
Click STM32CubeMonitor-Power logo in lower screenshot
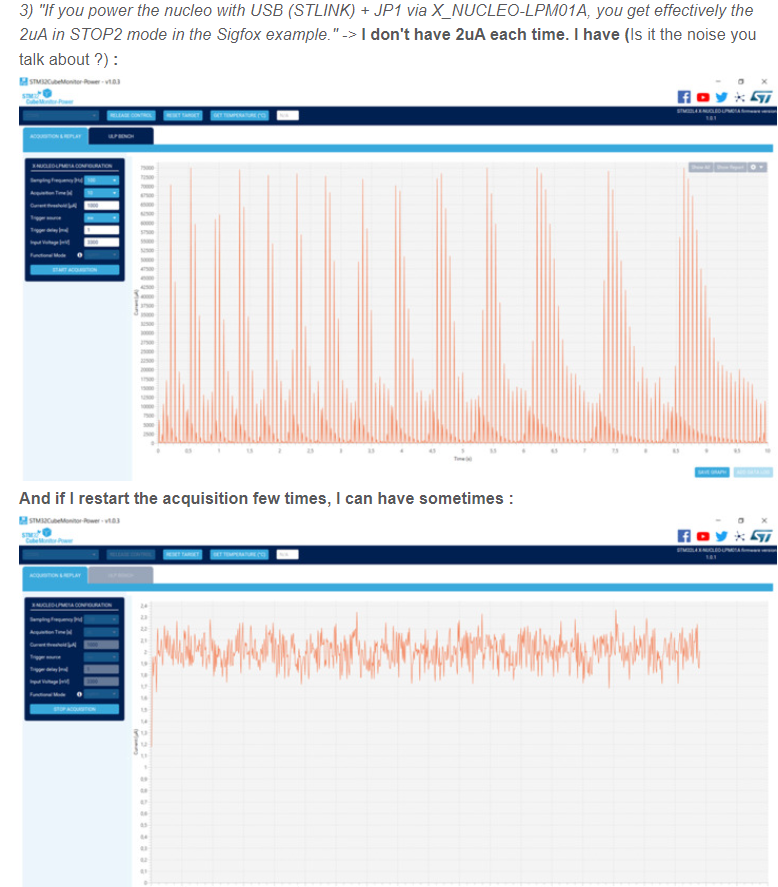pyautogui.click(x=47, y=536)
